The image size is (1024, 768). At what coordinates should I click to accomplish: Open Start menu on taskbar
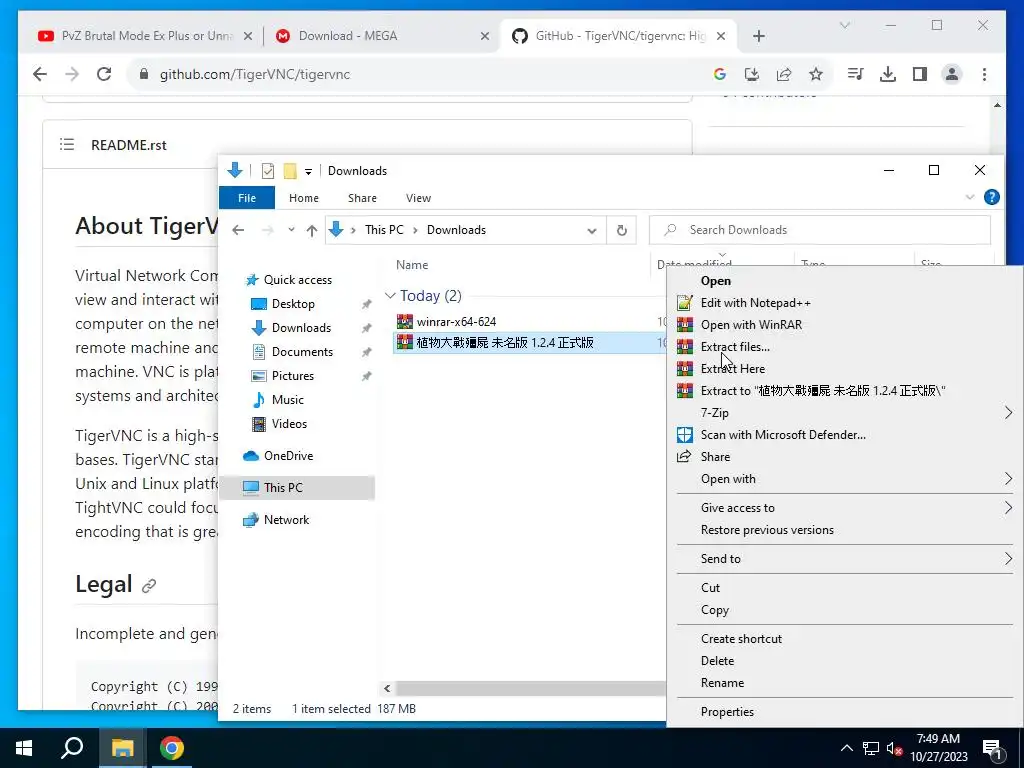tap(24, 748)
